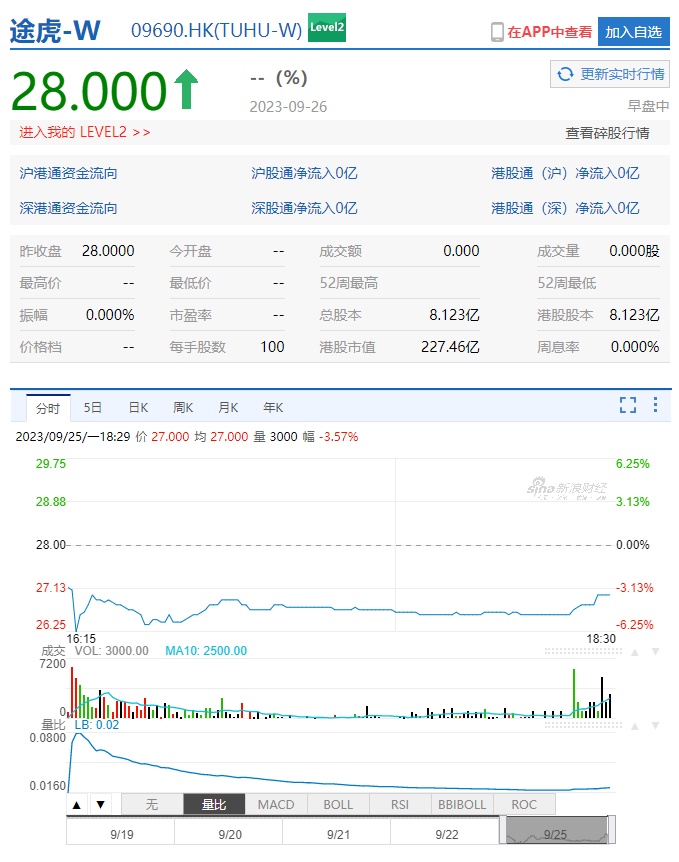Screen dimensions: 679x862
Task: Switch to the 月K chart tab
Action: tap(228, 407)
